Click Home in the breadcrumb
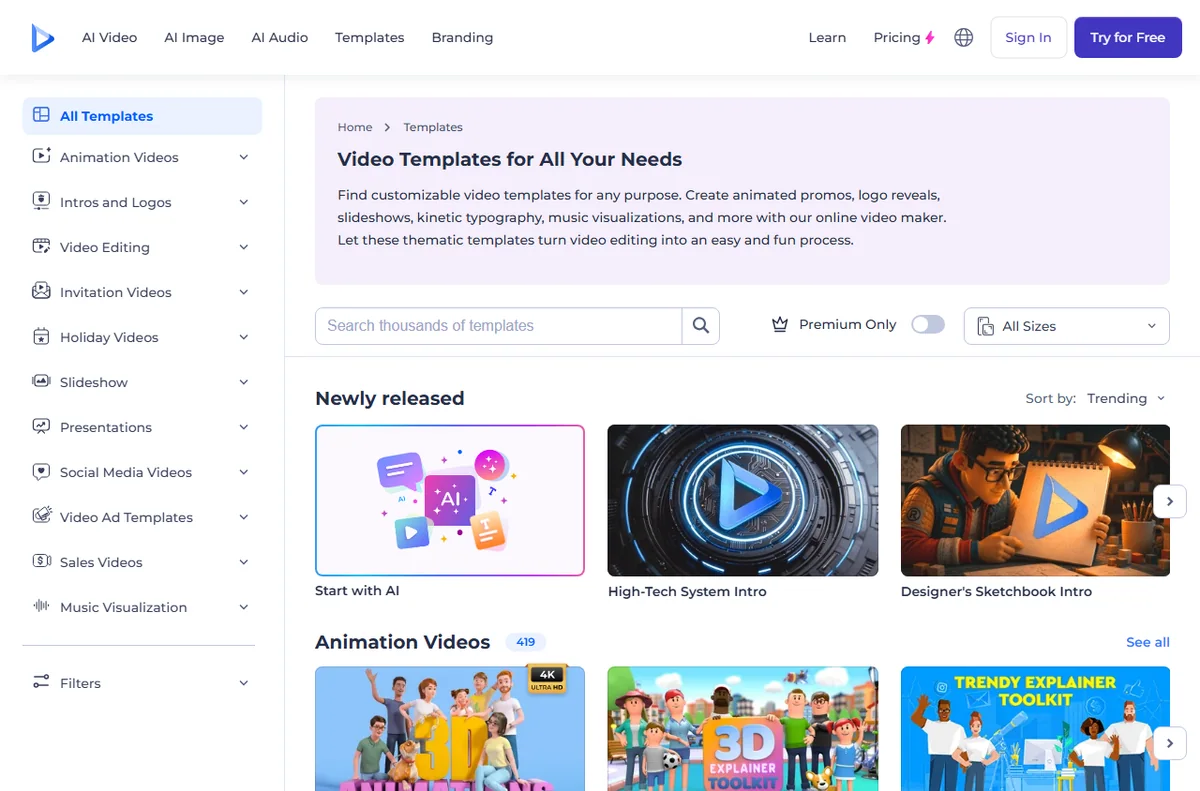This screenshot has width=1200, height=791. (355, 127)
